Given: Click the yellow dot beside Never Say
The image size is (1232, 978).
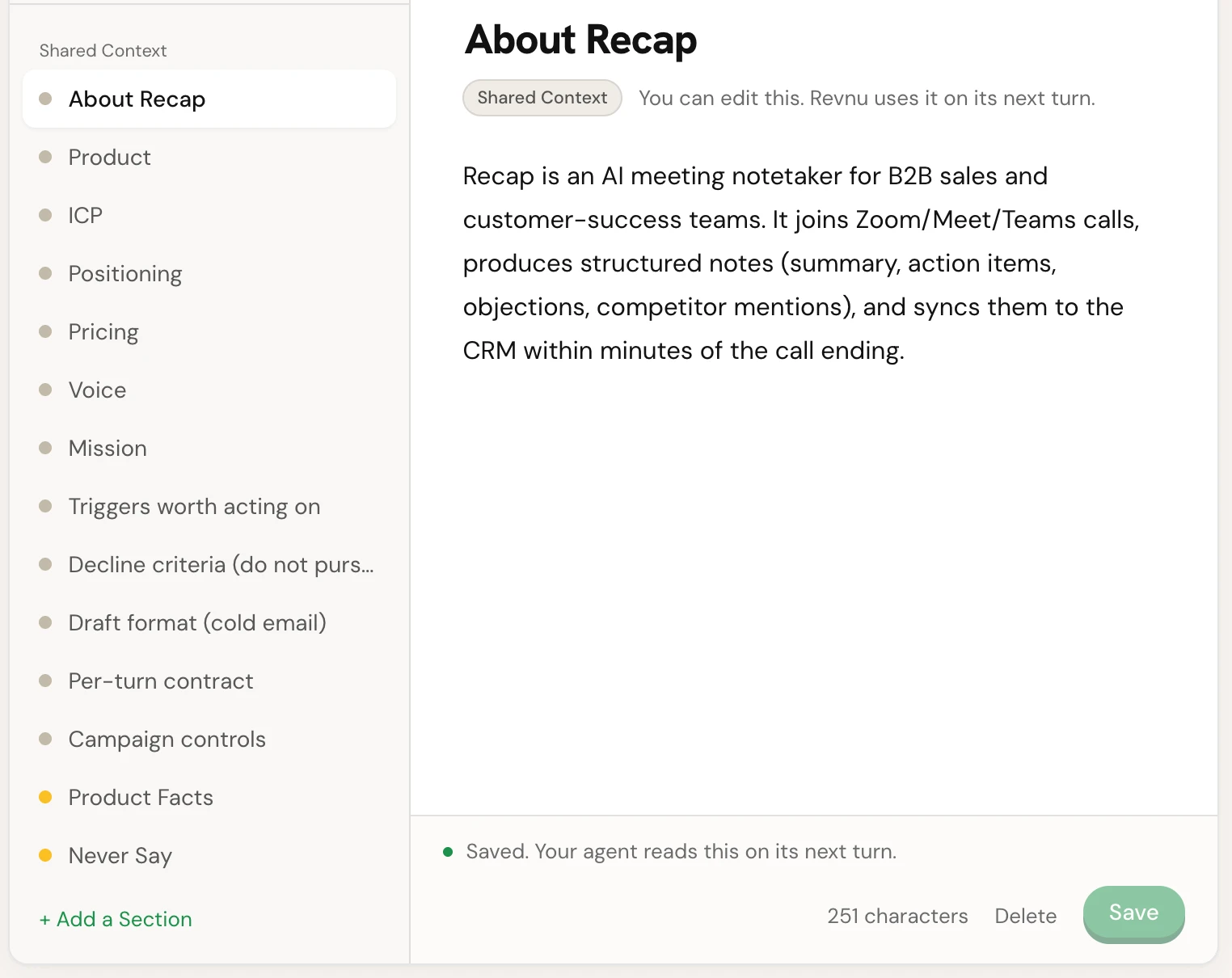Looking at the screenshot, I should pyautogui.click(x=45, y=855).
